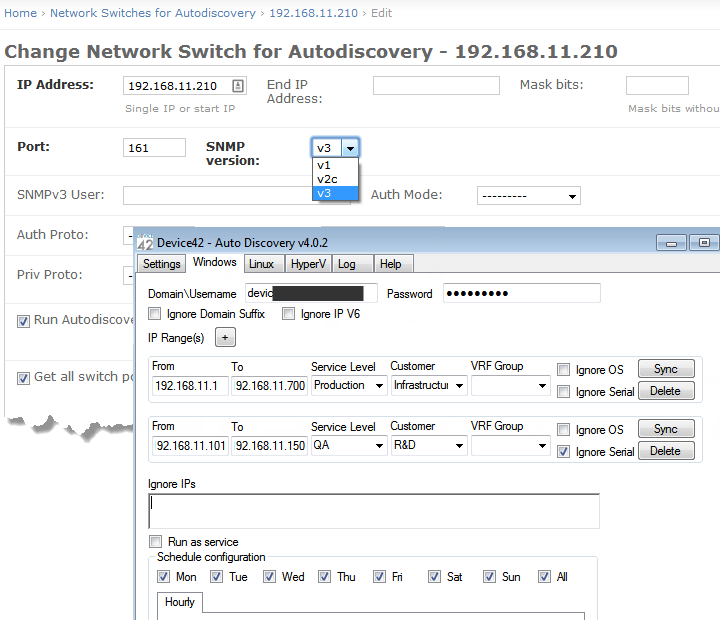Uncheck Thu schedule day
Viewport: 720px width, 620px height.
(324, 576)
